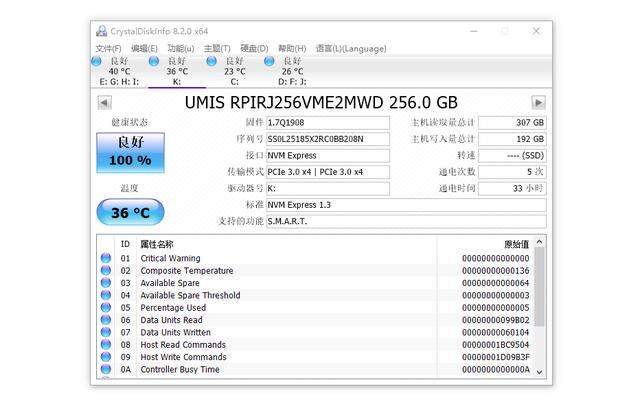
Task: Open the 帮助(H) menu
Action: coord(292,49)
